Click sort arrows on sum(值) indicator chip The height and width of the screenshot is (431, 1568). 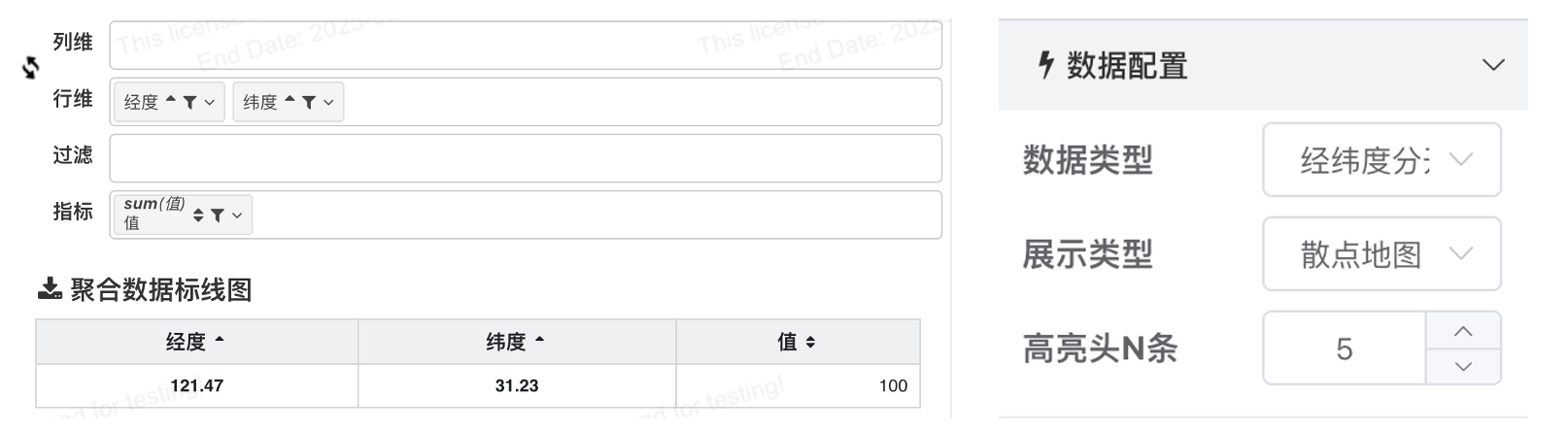(x=198, y=215)
